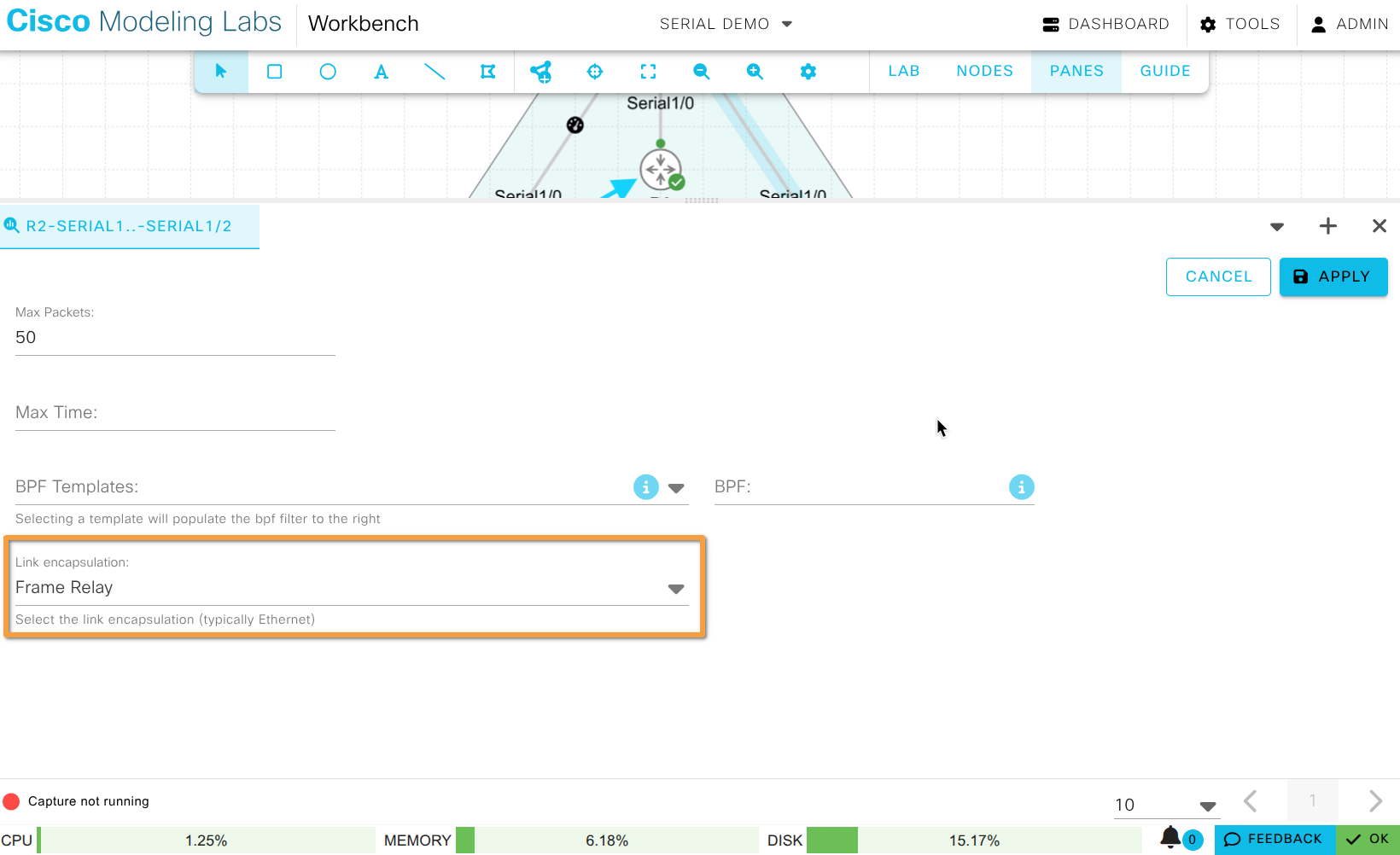Open the canvas settings gear icon
The image size is (1400, 855).
(808, 72)
